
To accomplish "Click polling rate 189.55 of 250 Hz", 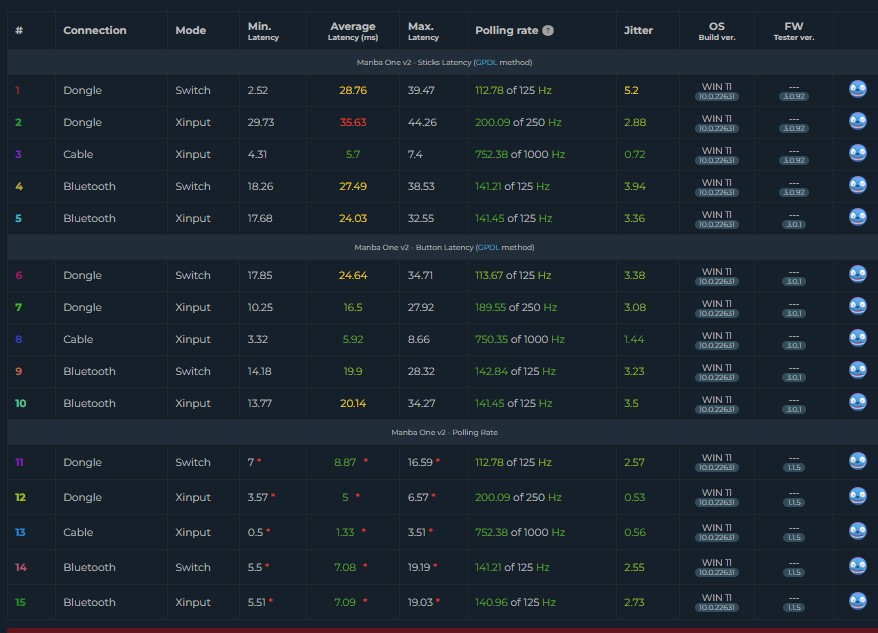I will pyautogui.click(x=516, y=307).
